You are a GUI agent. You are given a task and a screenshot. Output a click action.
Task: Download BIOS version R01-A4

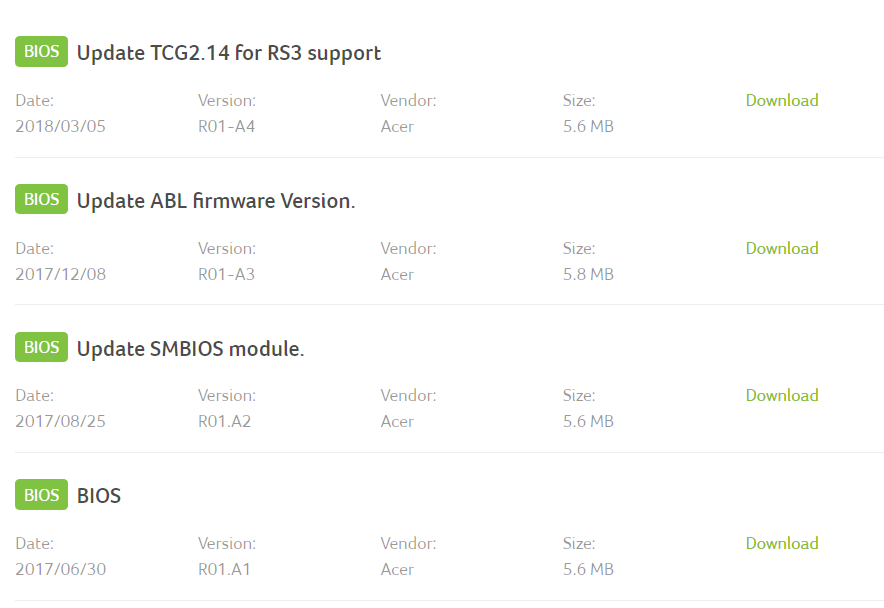click(782, 100)
